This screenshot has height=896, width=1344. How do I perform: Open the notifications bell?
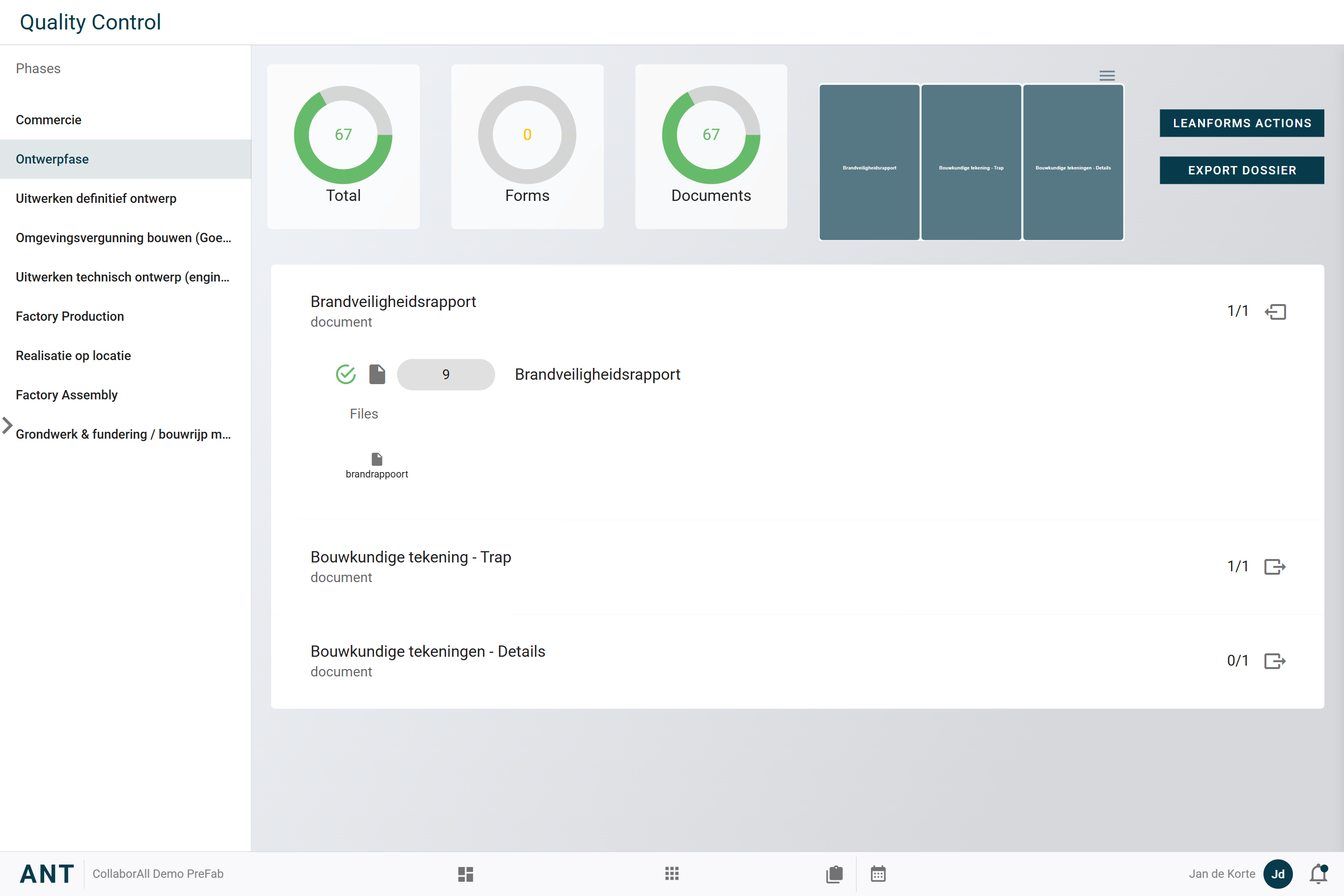(1319, 874)
